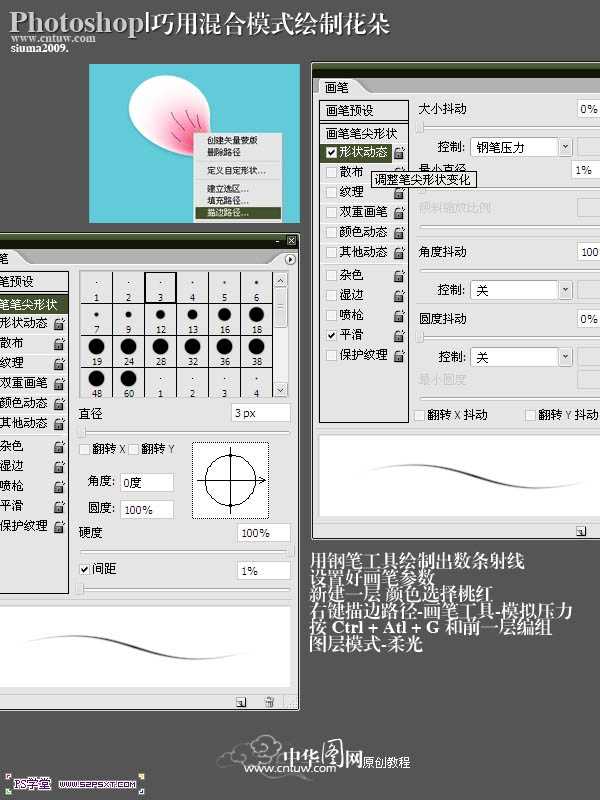This screenshot has width=600, height=800.
Task: Open 画笔预设 in right panel
Action: (364, 110)
